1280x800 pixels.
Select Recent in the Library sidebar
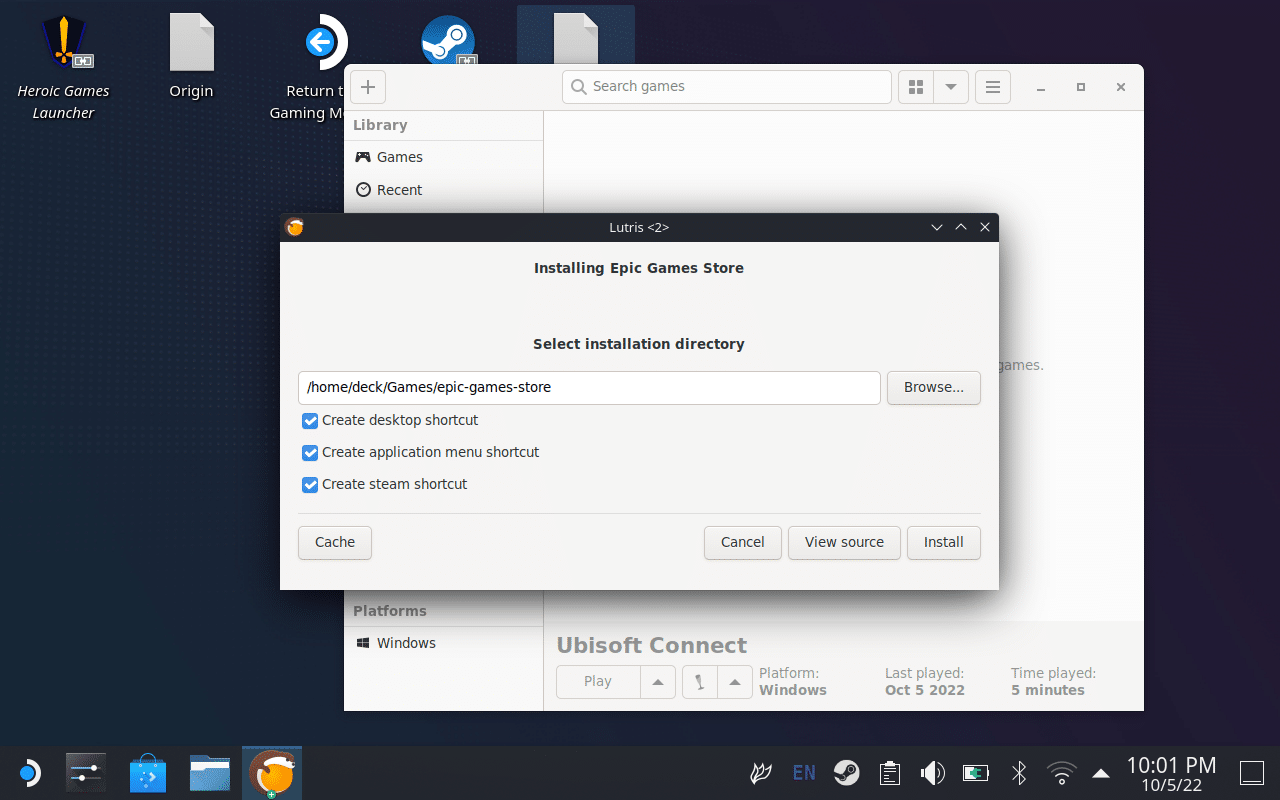tap(444, 190)
